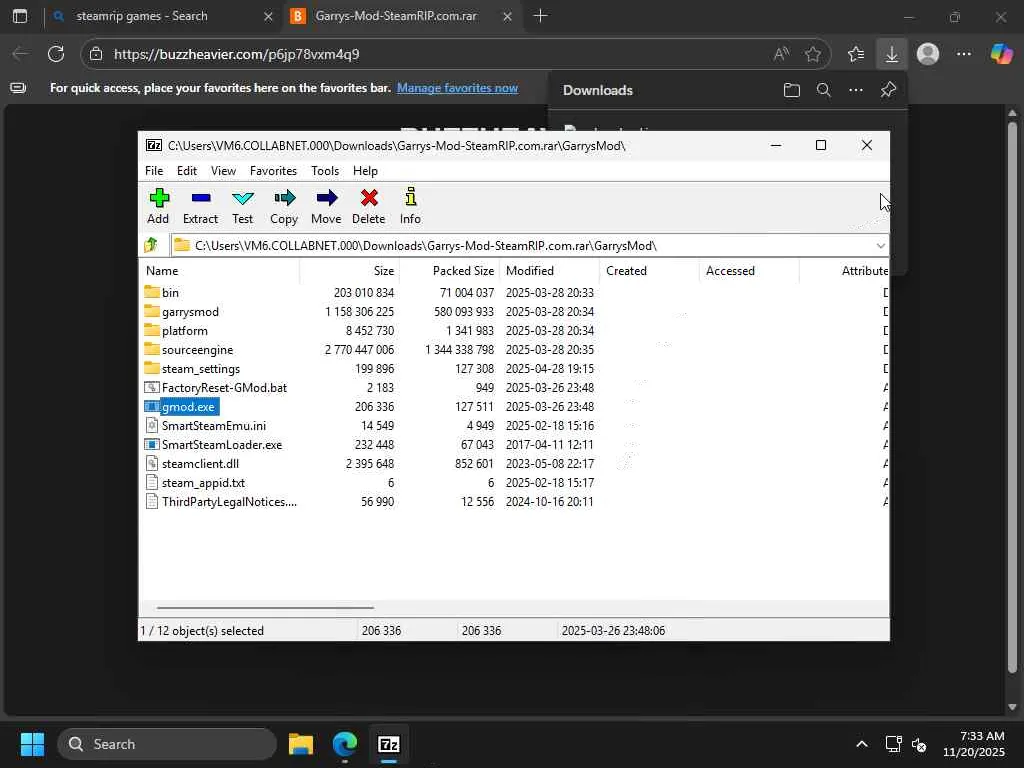
Task: Open the Favorites list icon in Edge
Action: coord(856,54)
